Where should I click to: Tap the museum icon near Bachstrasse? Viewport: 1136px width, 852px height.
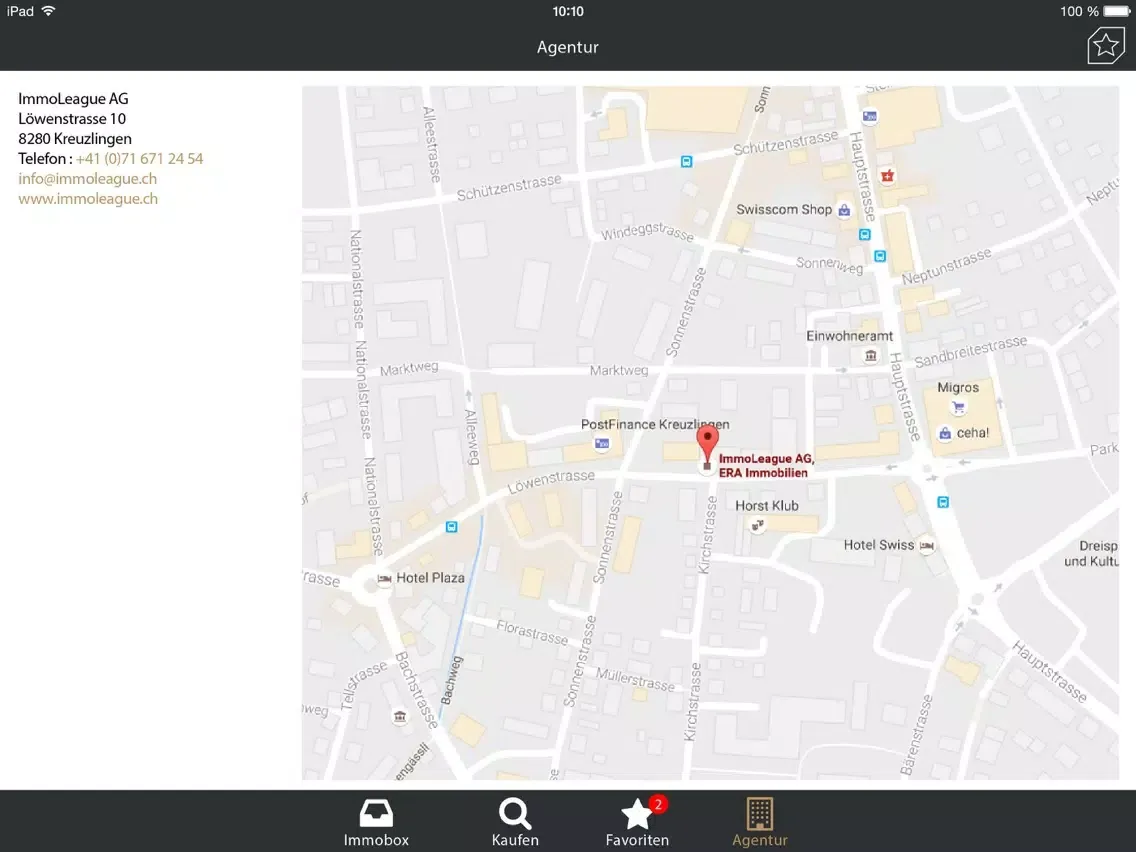400,717
